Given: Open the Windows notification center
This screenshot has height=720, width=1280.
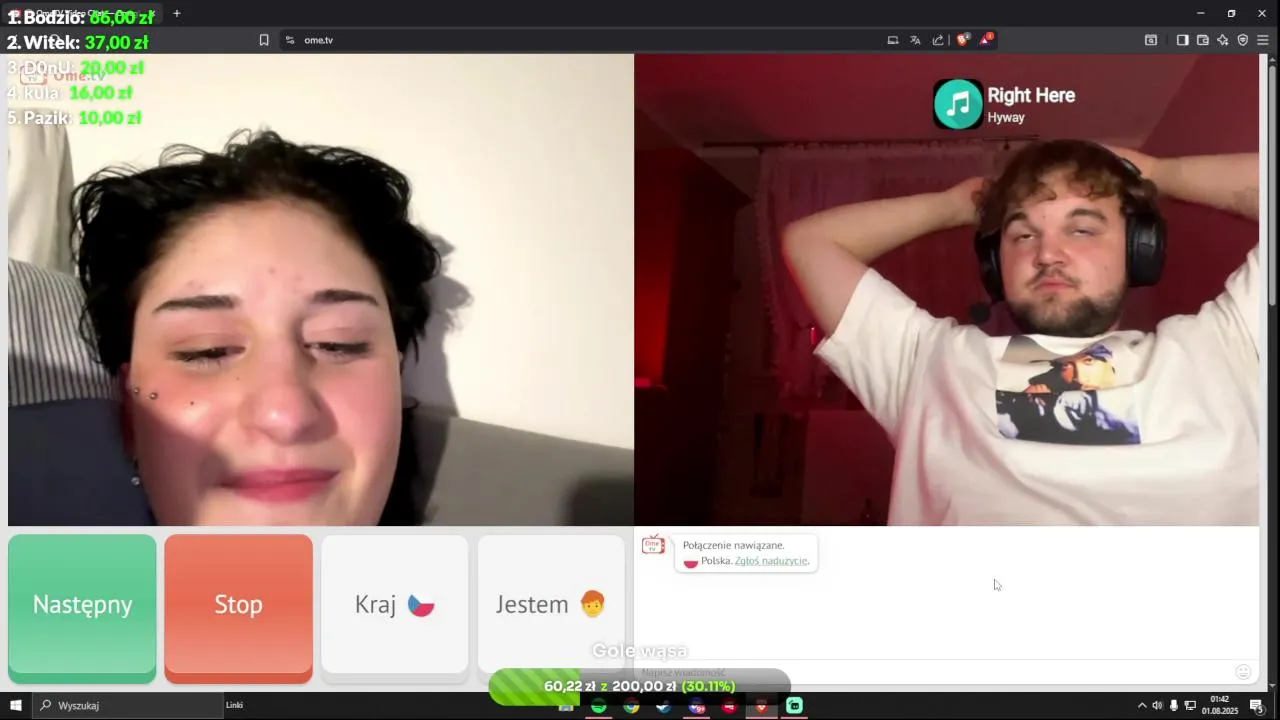Looking at the screenshot, I should 1257,706.
